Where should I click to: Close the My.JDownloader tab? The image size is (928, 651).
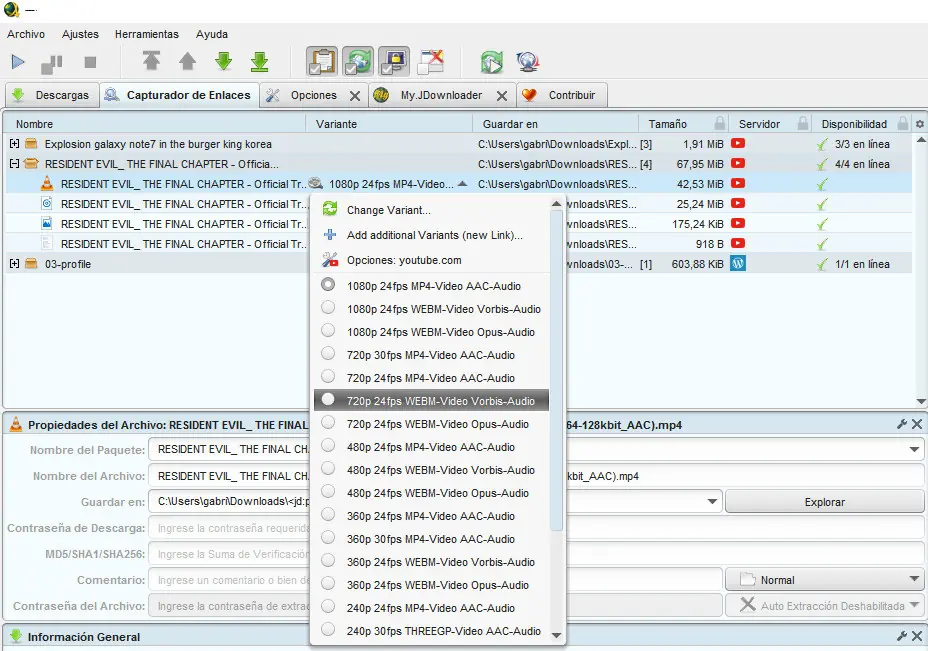[502, 96]
